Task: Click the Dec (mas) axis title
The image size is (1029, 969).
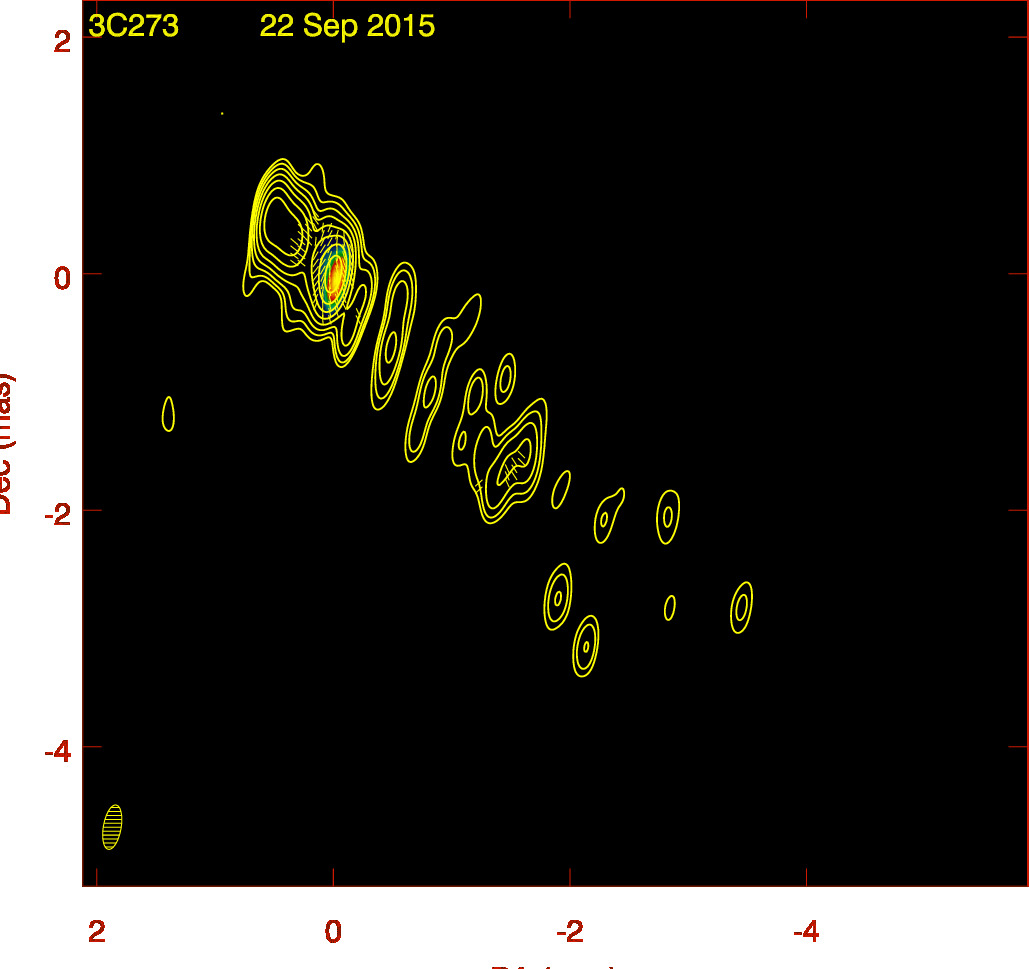Action: coord(5,443)
